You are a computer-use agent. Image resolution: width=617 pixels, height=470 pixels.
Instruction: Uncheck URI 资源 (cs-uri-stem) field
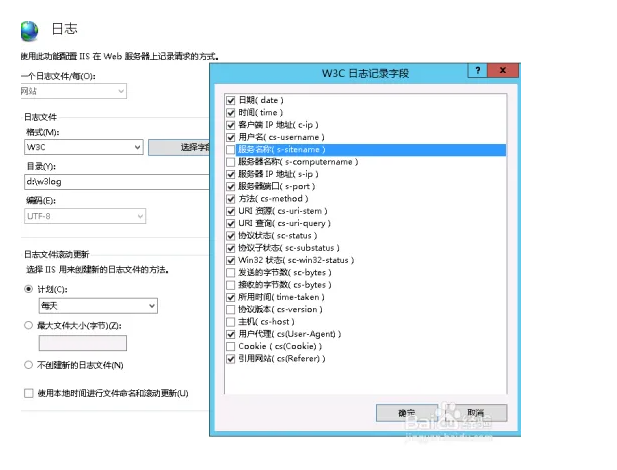tap(231, 211)
